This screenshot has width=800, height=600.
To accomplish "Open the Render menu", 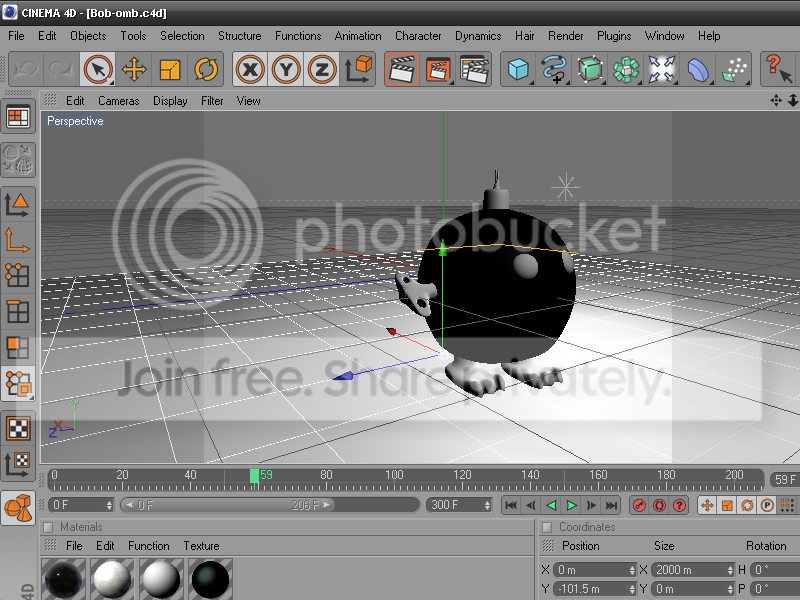I will coord(565,36).
